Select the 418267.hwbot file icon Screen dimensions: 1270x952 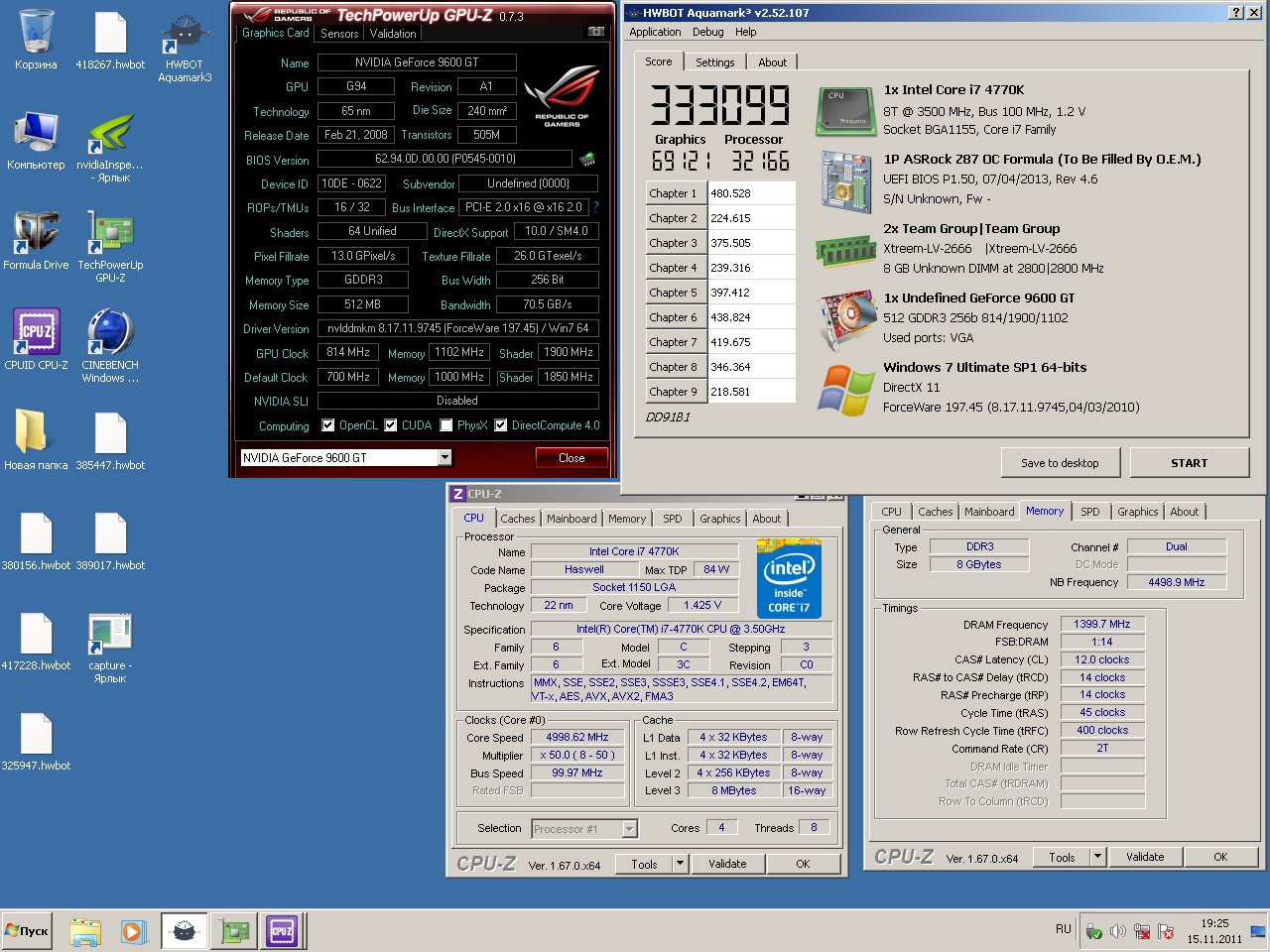pyautogui.click(x=110, y=40)
